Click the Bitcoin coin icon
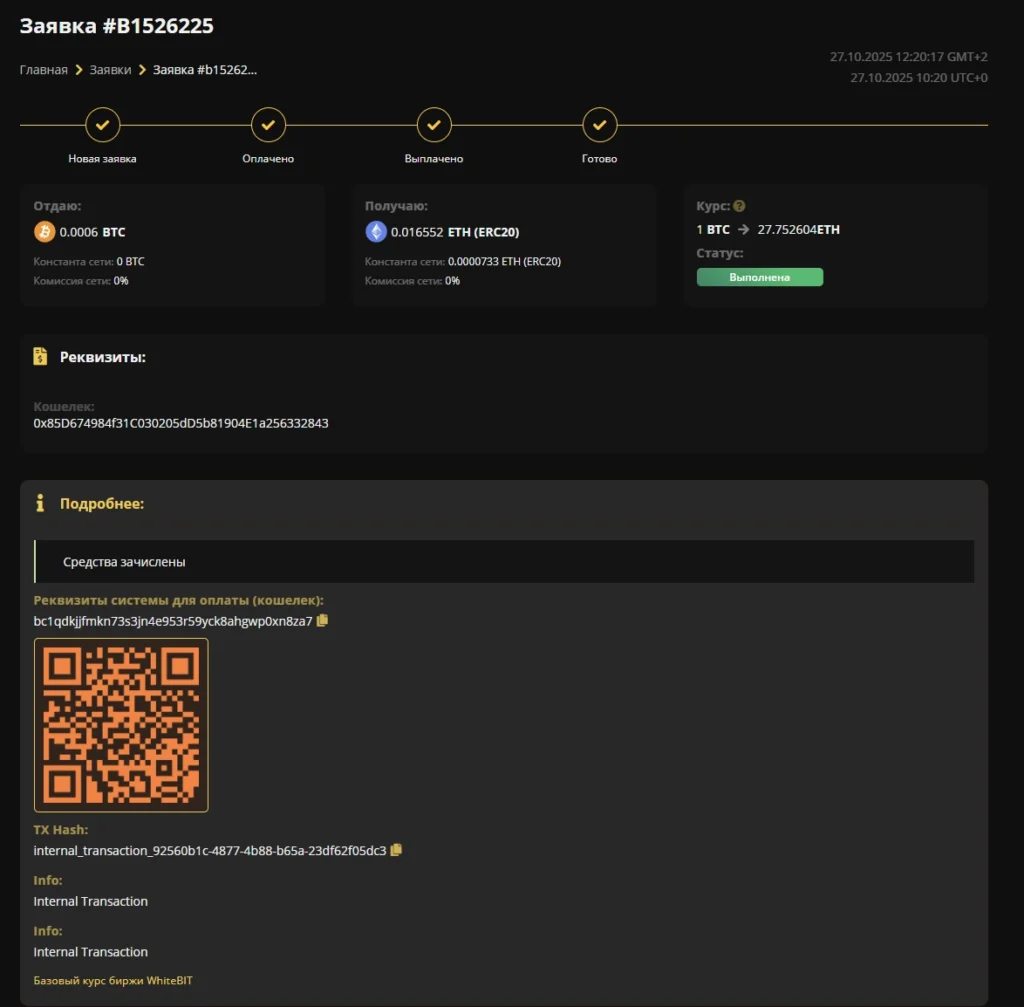Image resolution: width=1024 pixels, height=1007 pixels. point(44,232)
